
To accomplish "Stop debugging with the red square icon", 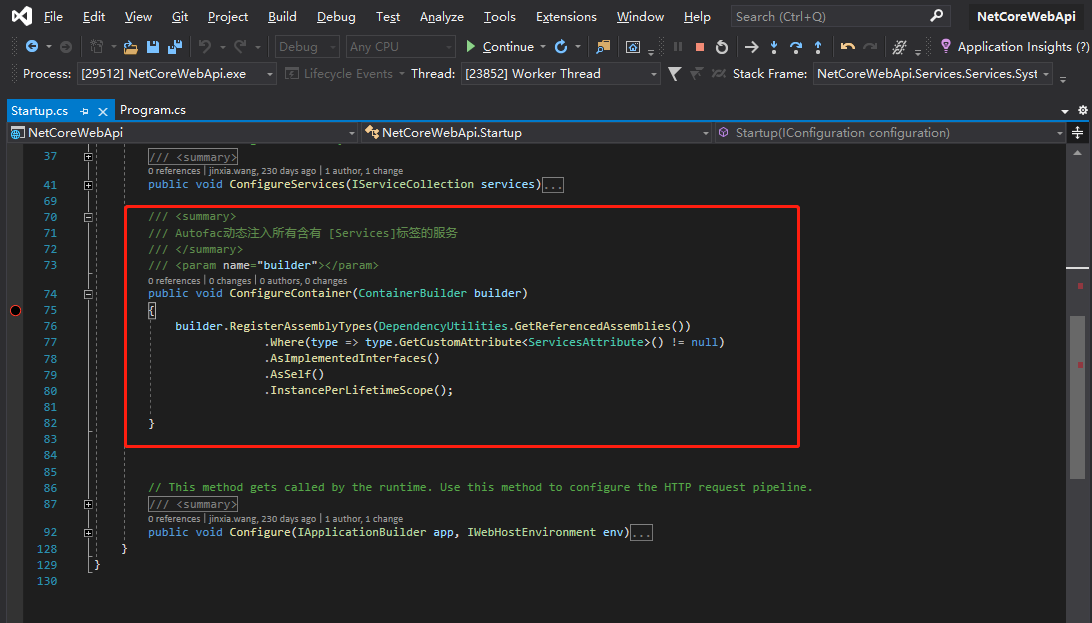I will point(700,47).
